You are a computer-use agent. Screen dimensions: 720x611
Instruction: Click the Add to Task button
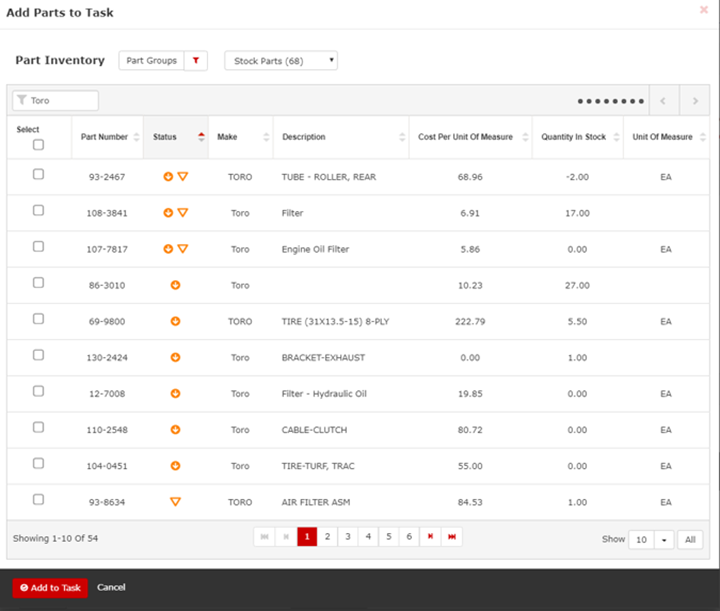(x=50, y=588)
